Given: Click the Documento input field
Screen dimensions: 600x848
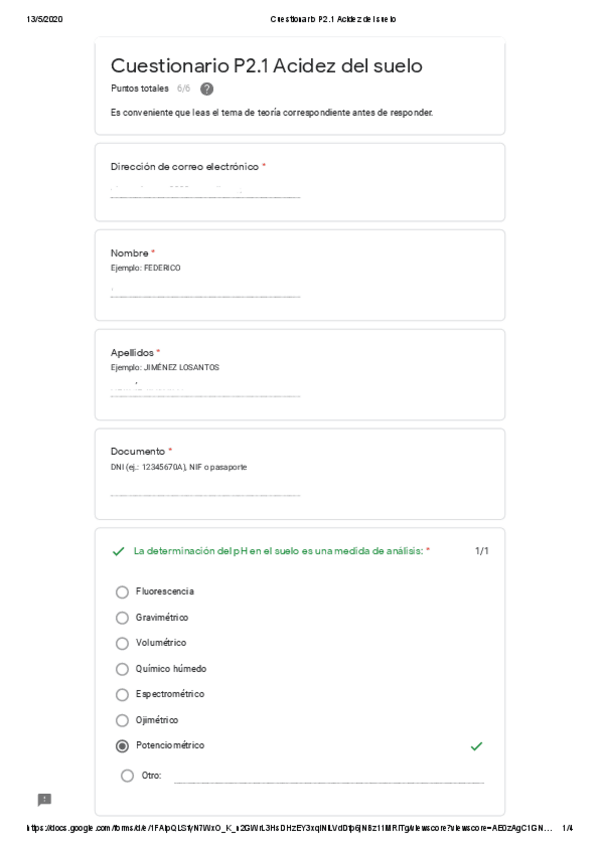Looking at the screenshot, I should [x=205, y=489].
